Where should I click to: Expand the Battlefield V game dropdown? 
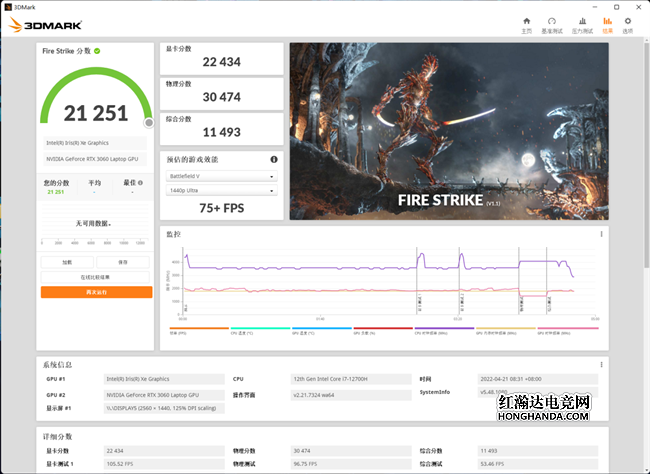coord(221,176)
